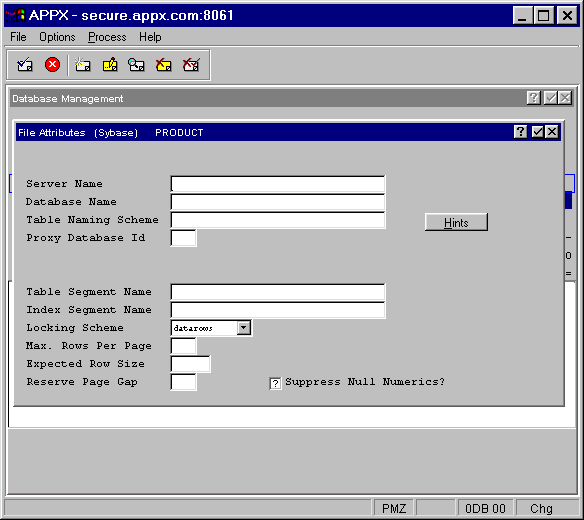Screen dimensions: 584x520
Task: Click the red cancel toolbar icon
Action: coord(52,65)
